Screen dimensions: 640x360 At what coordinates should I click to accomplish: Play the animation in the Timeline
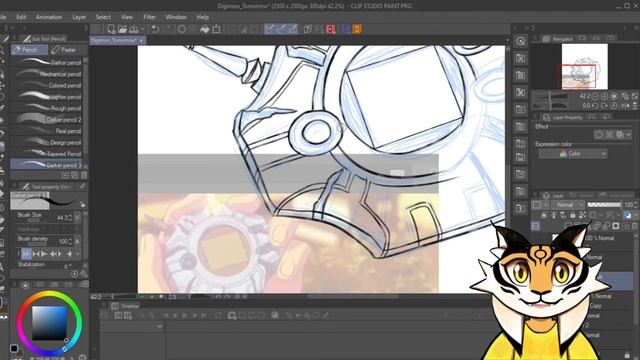(184, 316)
